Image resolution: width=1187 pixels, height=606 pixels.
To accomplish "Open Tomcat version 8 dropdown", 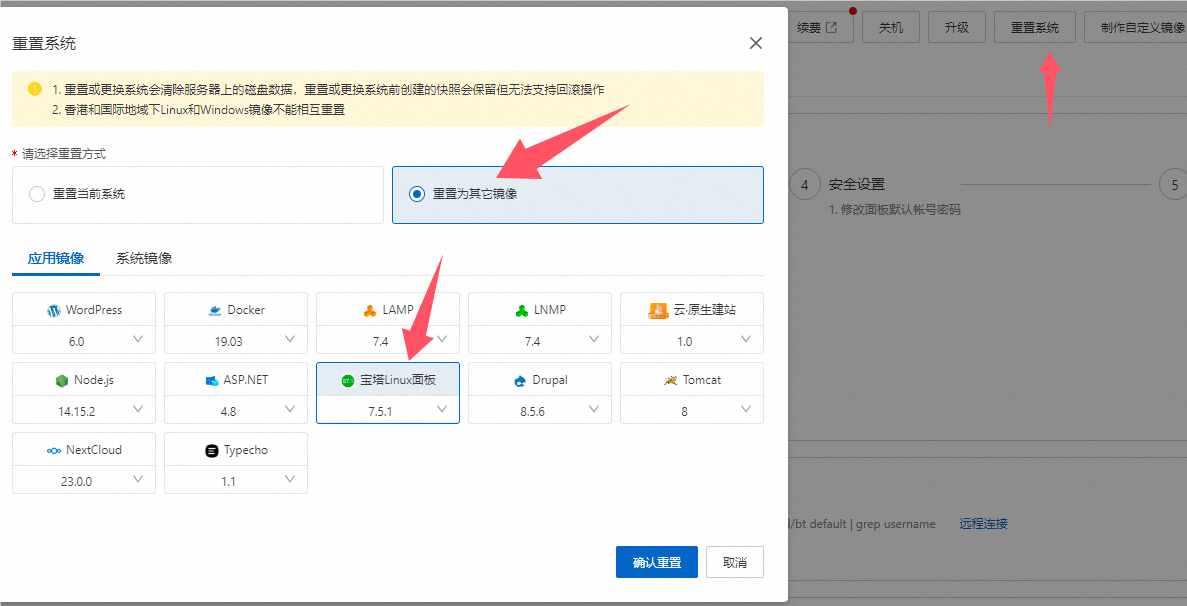I will coord(692,411).
